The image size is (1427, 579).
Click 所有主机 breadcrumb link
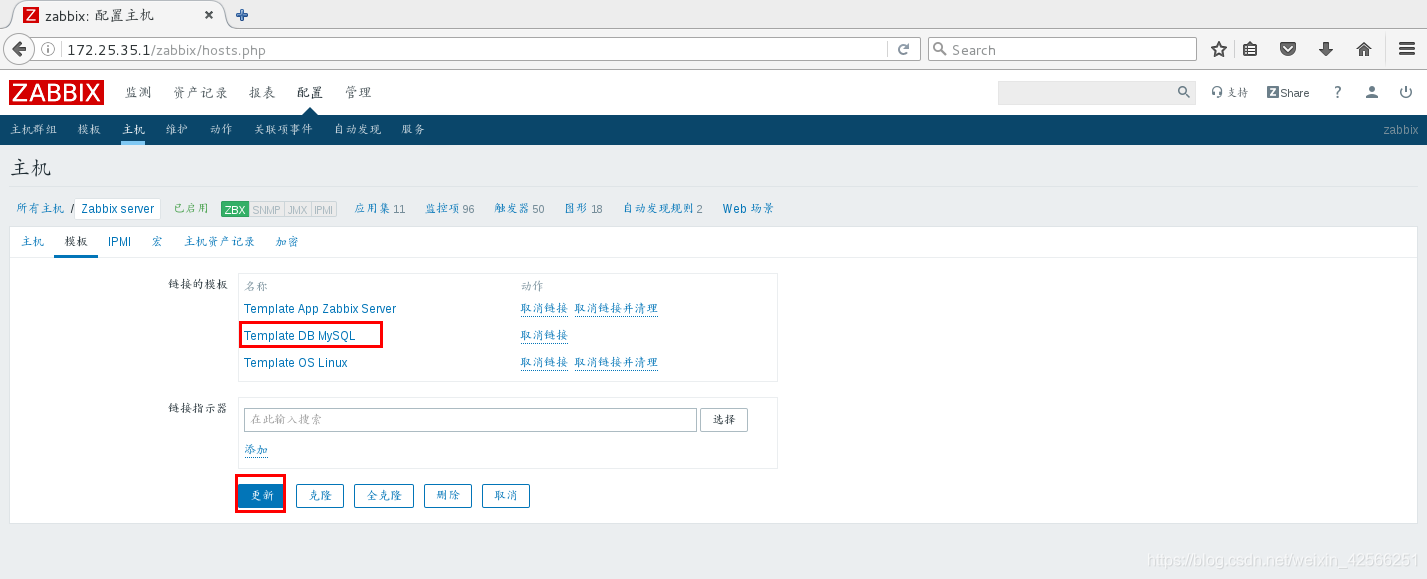pos(40,209)
